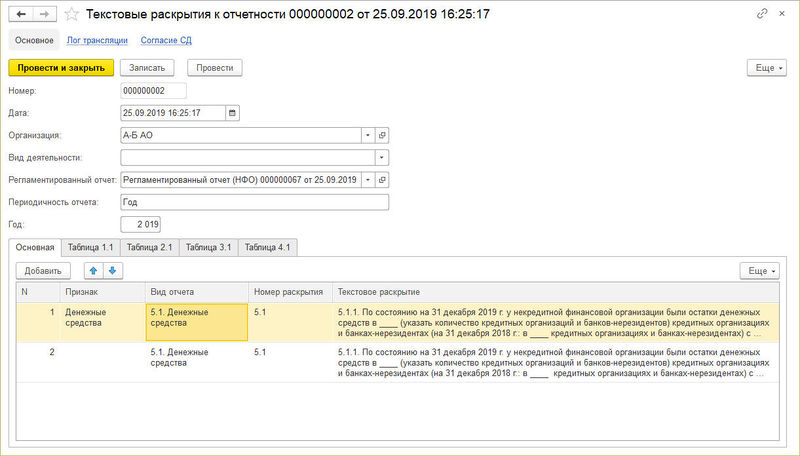800x456 pixels.
Task: Switch to the Таблица 4.1 tab
Action: (267, 247)
